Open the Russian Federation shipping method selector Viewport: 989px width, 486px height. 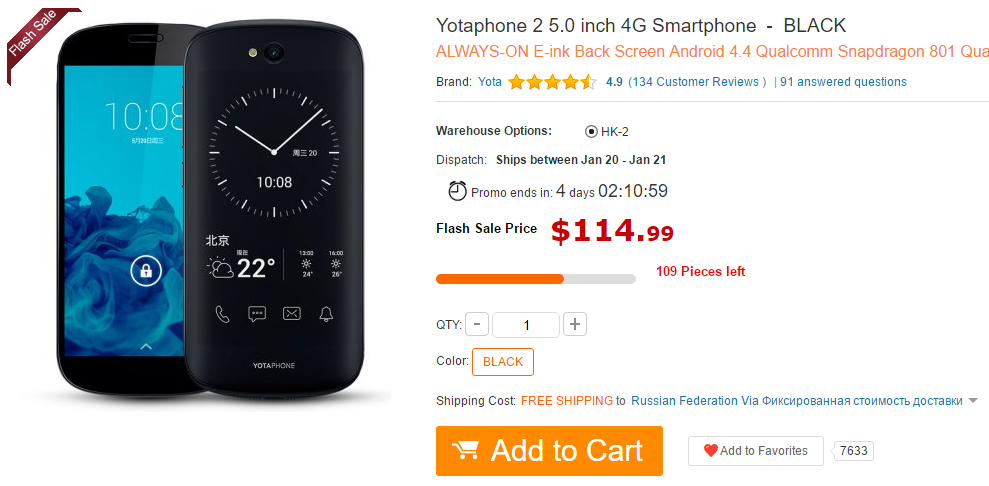click(797, 401)
